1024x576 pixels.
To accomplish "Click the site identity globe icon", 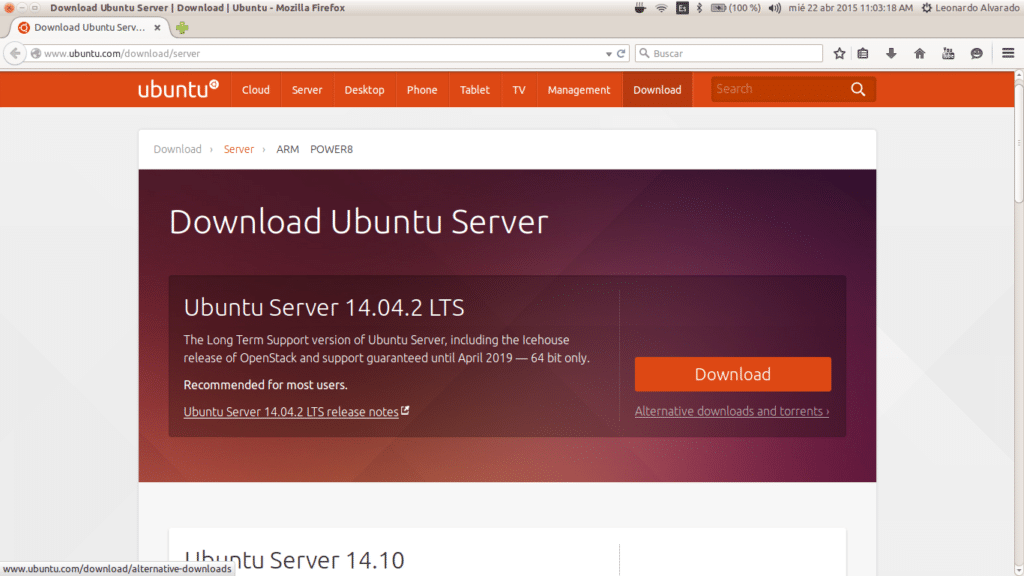I will point(36,54).
